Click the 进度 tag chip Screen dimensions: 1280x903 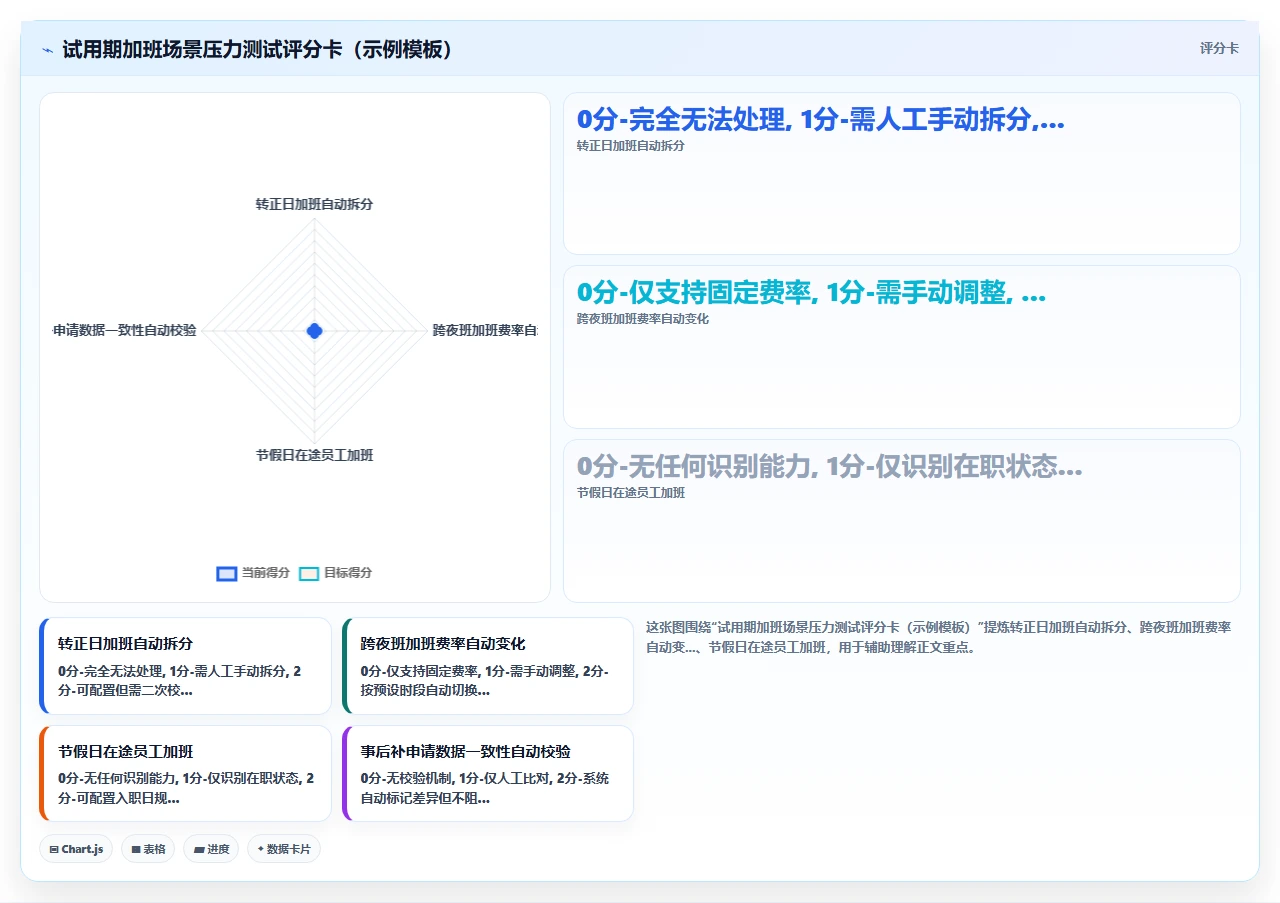211,849
